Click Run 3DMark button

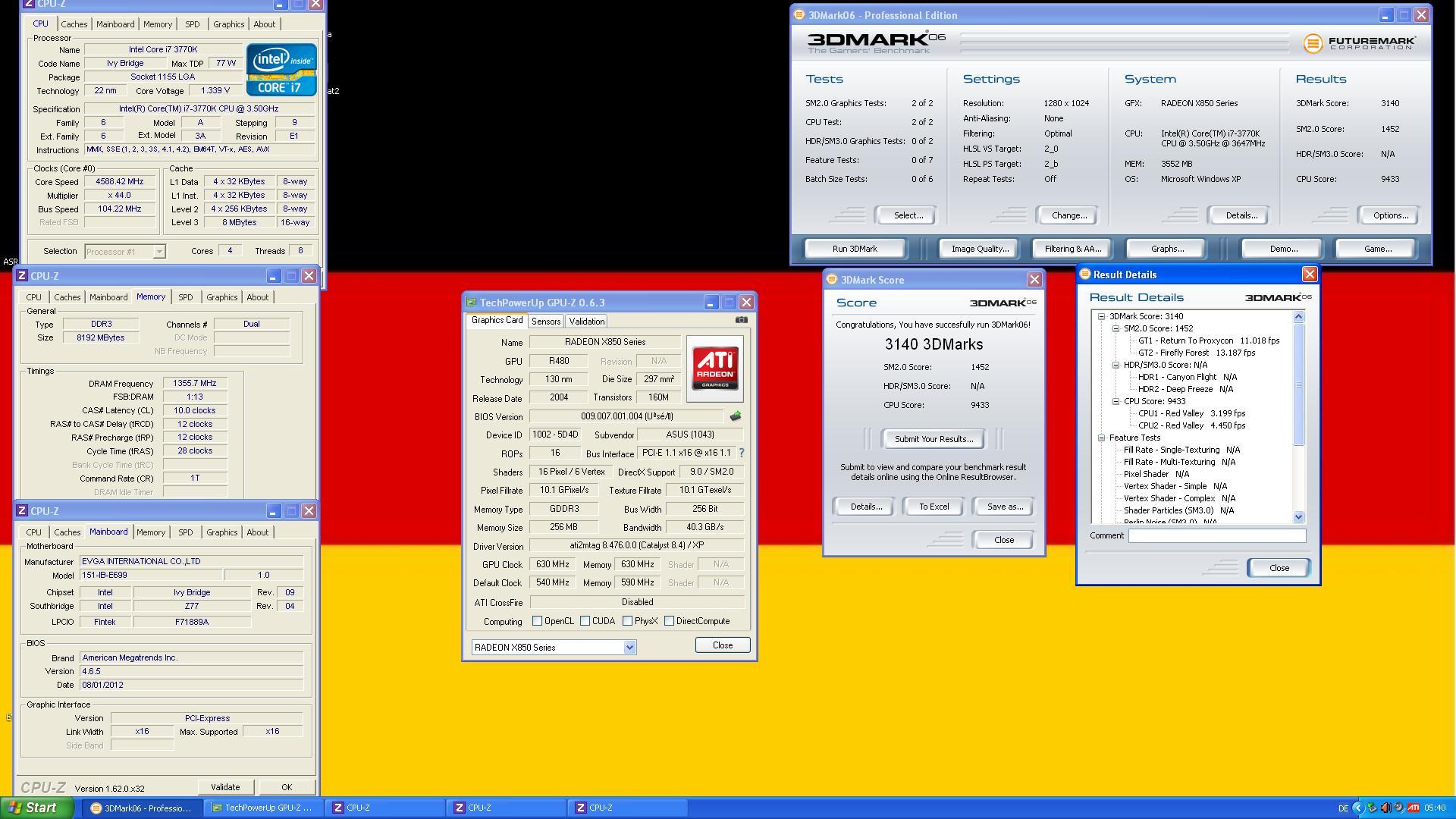tap(855, 249)
